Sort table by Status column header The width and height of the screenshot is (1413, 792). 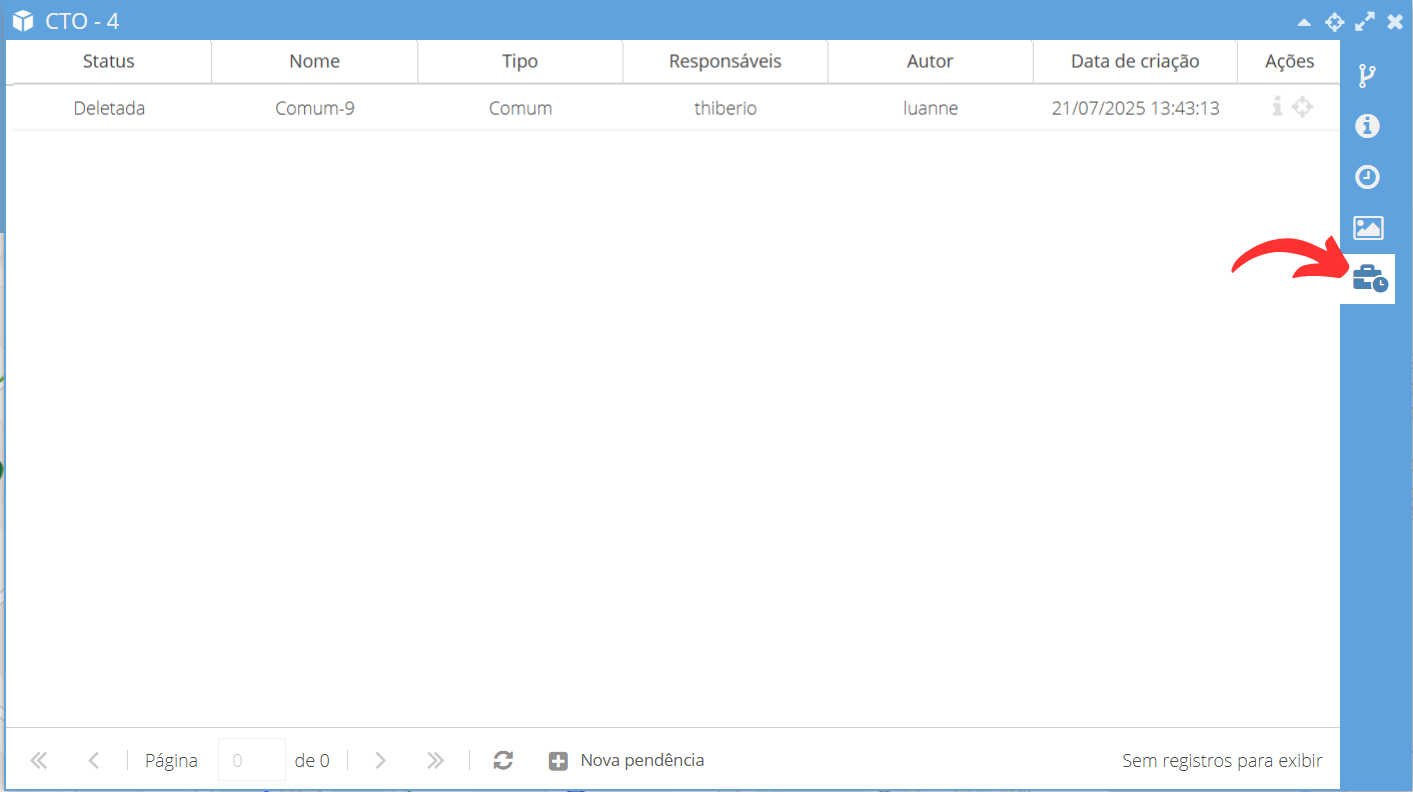coord(109,61)
